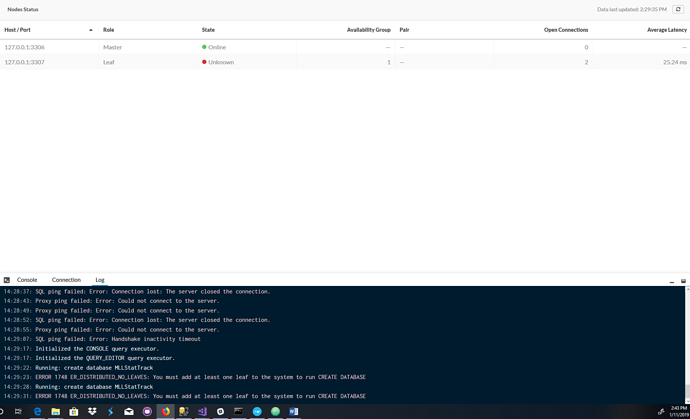Sort nodes by Role column

coord(109,30)
